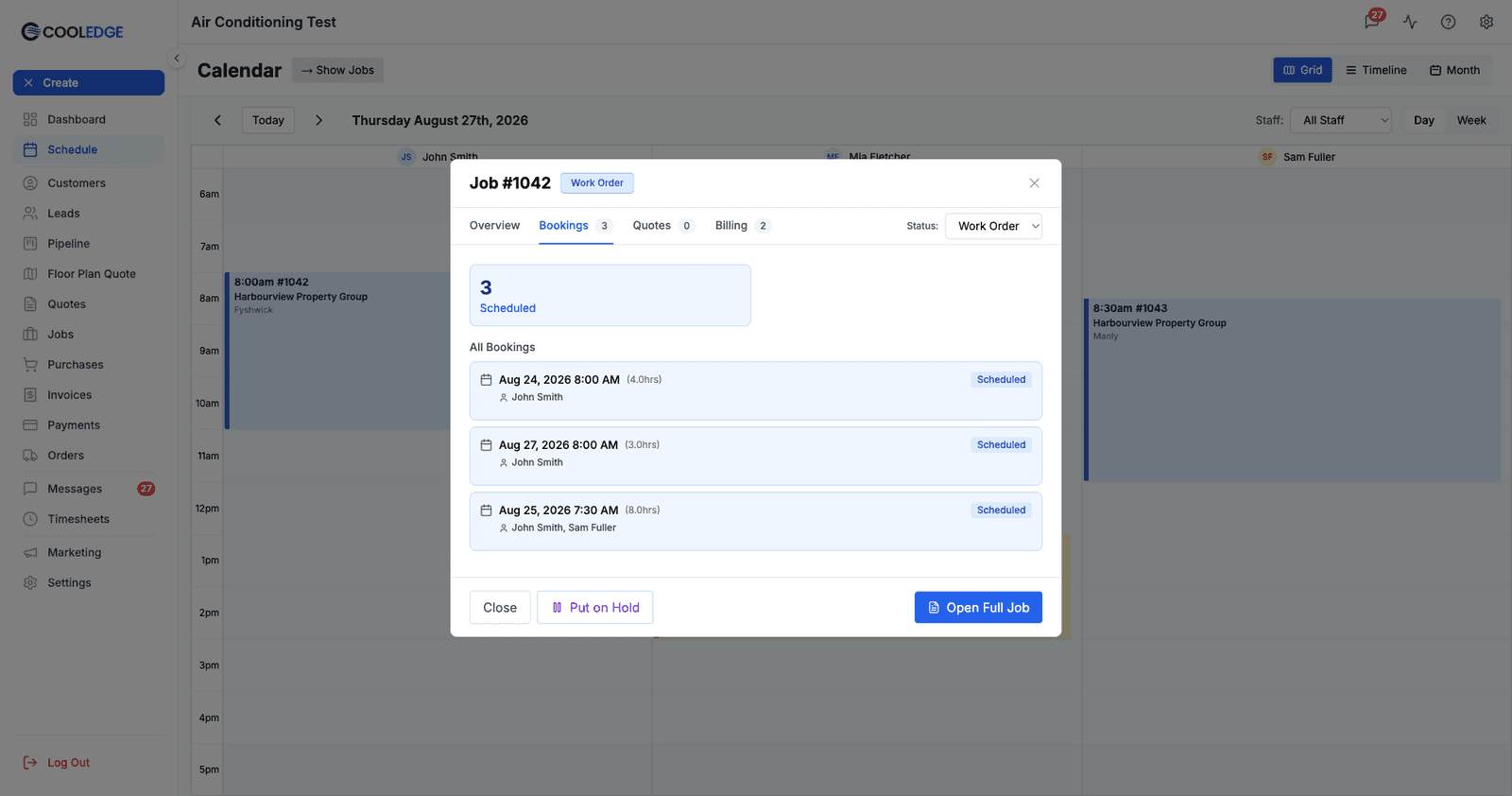Switch to the Quotes tab in dialog
This screenshot has height=796, width=1512.
(x=663, y=225)
